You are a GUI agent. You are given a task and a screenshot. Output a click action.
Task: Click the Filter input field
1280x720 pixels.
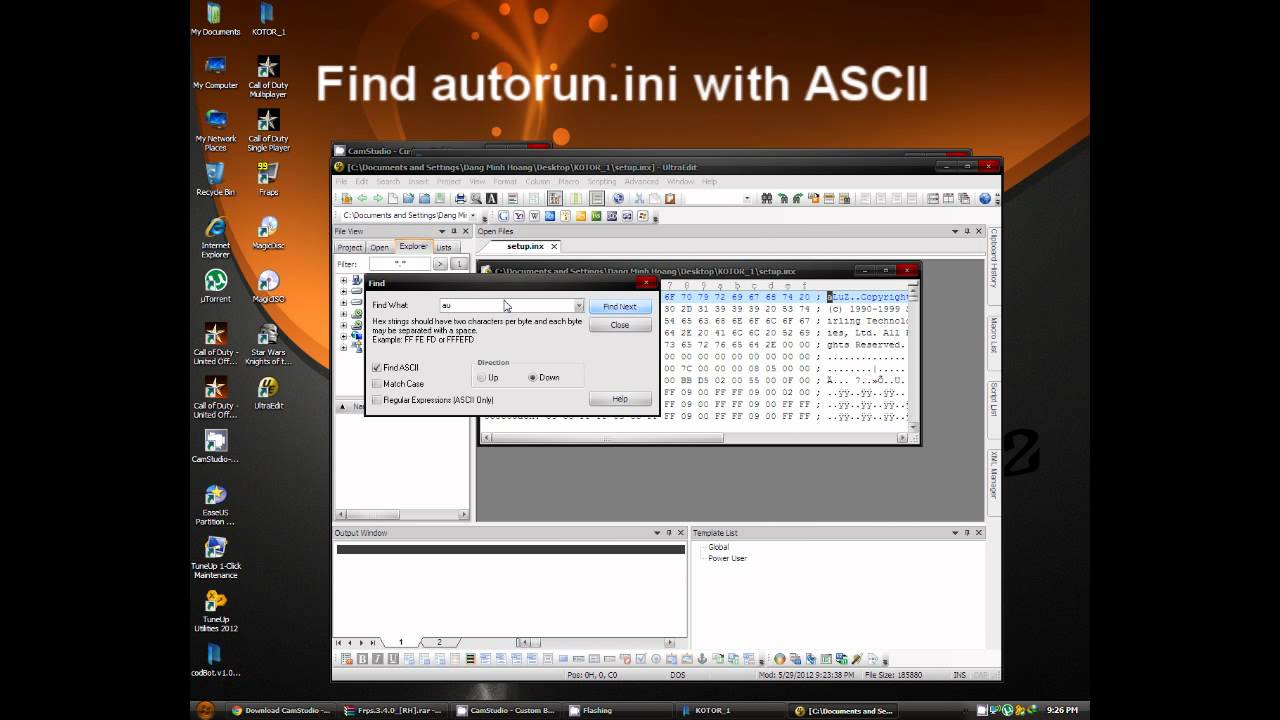[x=400, y=264]
